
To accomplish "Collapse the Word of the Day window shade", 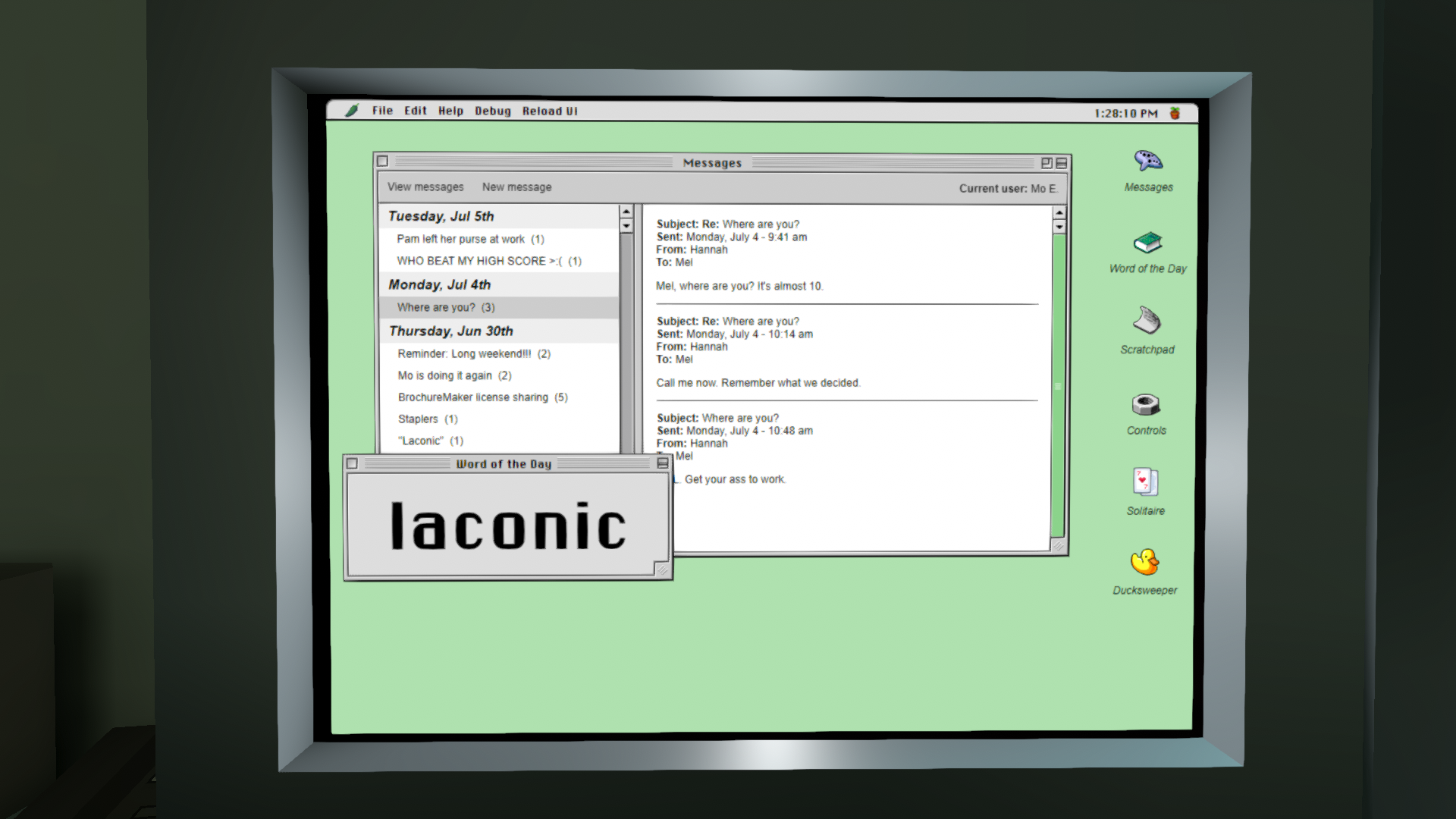I will click(662, 463).
